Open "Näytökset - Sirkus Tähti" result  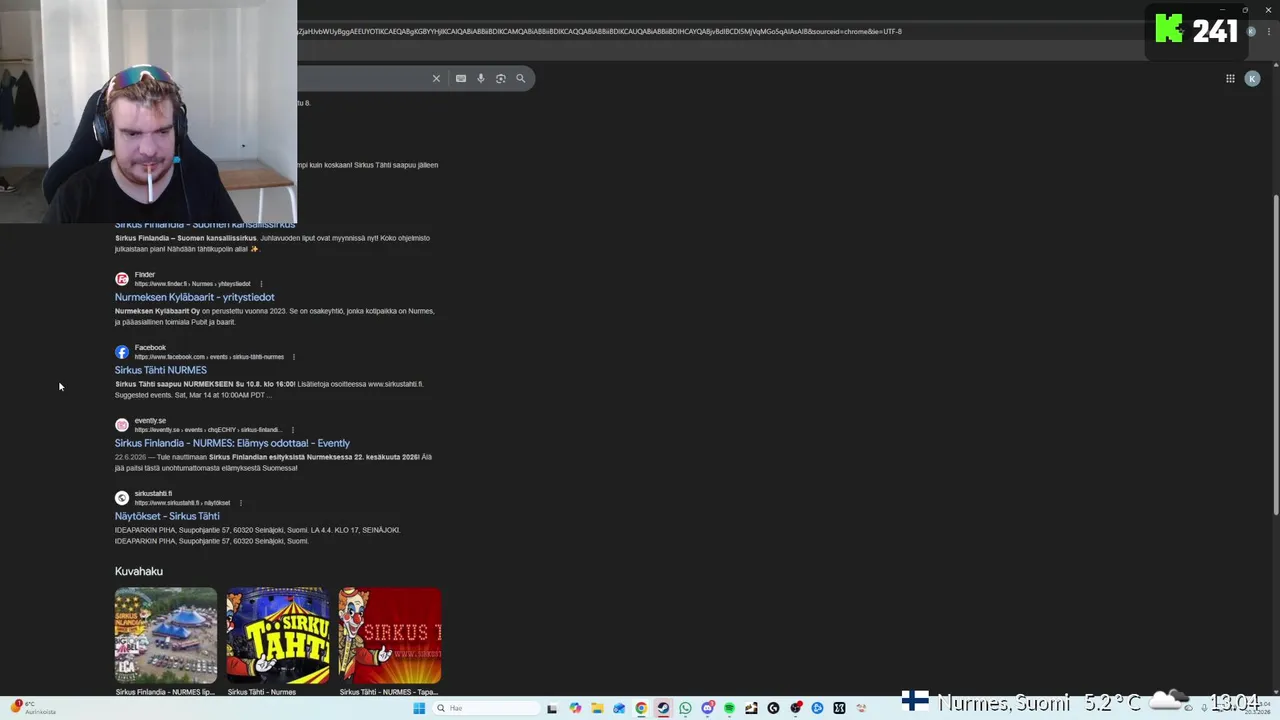click(x=167, y=516)
